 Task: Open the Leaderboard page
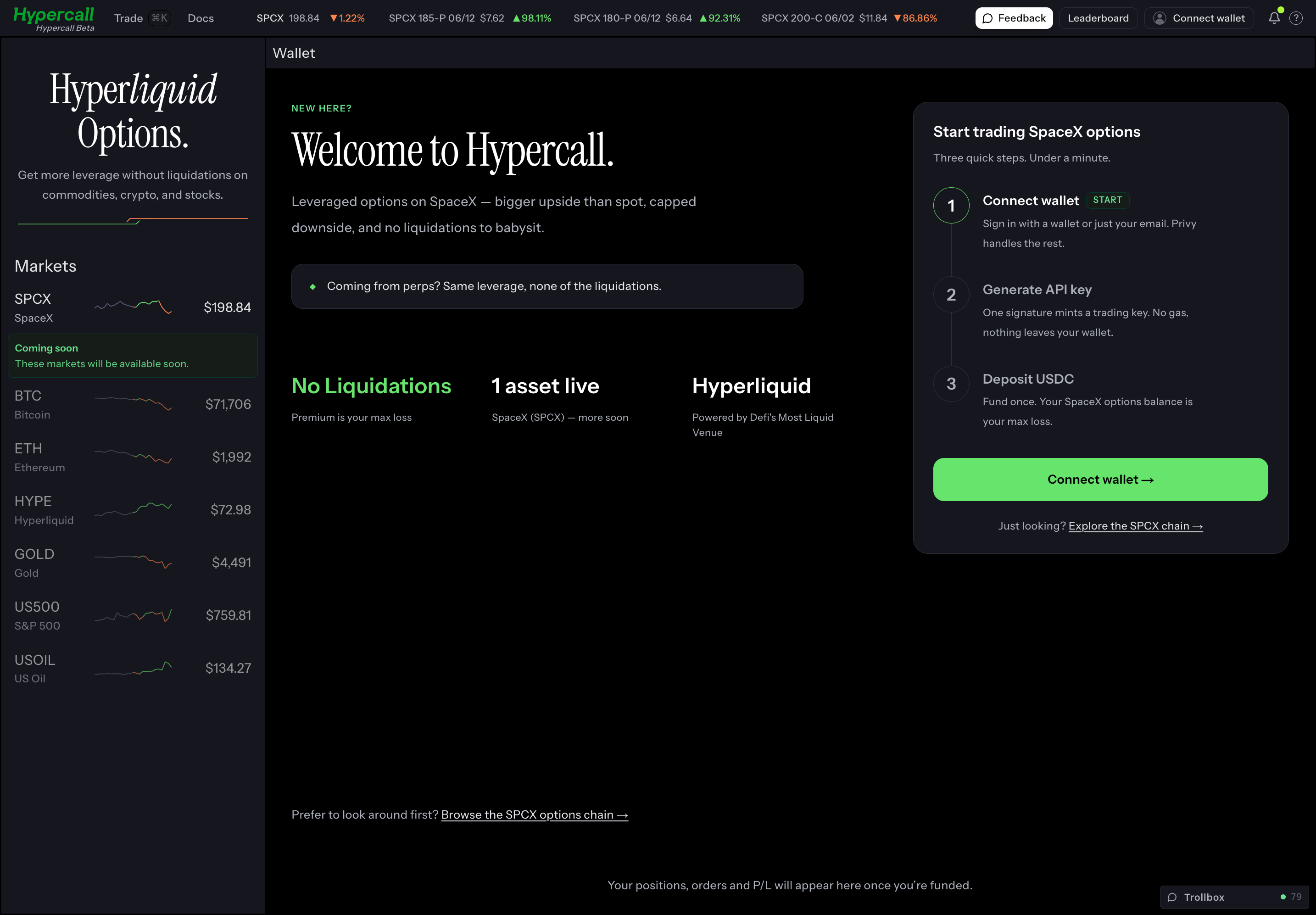(1098, 18)
